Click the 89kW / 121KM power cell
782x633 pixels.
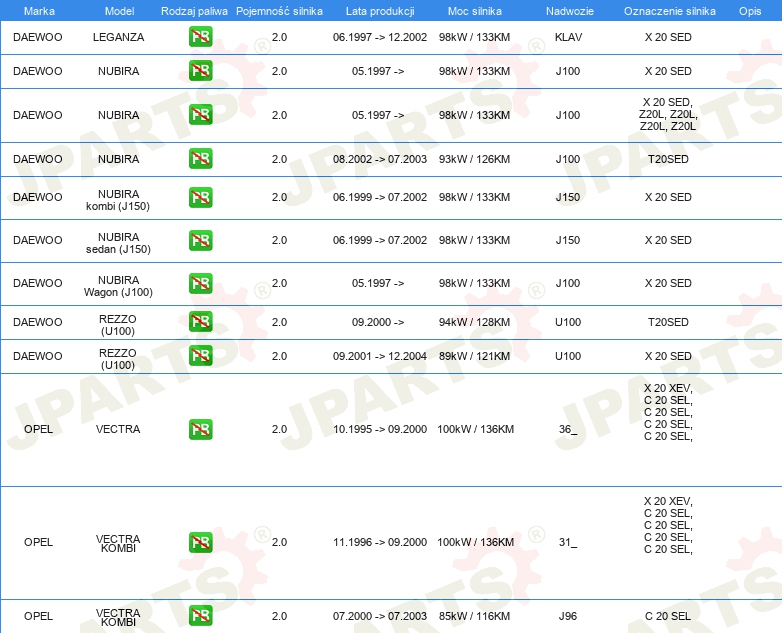(474, 356)
